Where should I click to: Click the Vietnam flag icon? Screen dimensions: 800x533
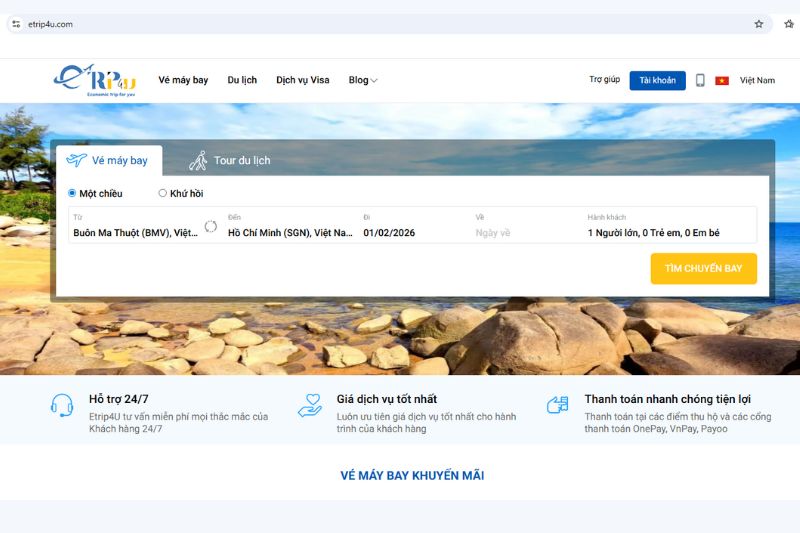(721, 81)
